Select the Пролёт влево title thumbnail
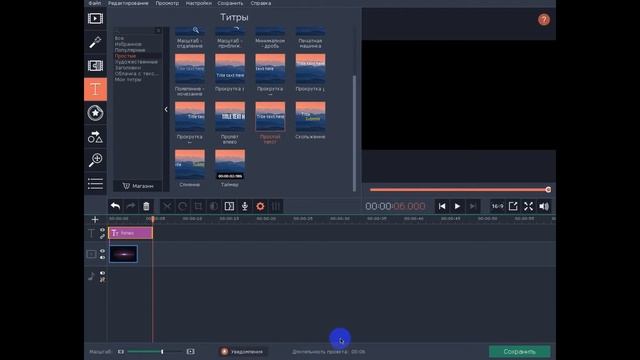Viewport: 640px width, 360px height. pyautogui.click(x=230, y=116)
